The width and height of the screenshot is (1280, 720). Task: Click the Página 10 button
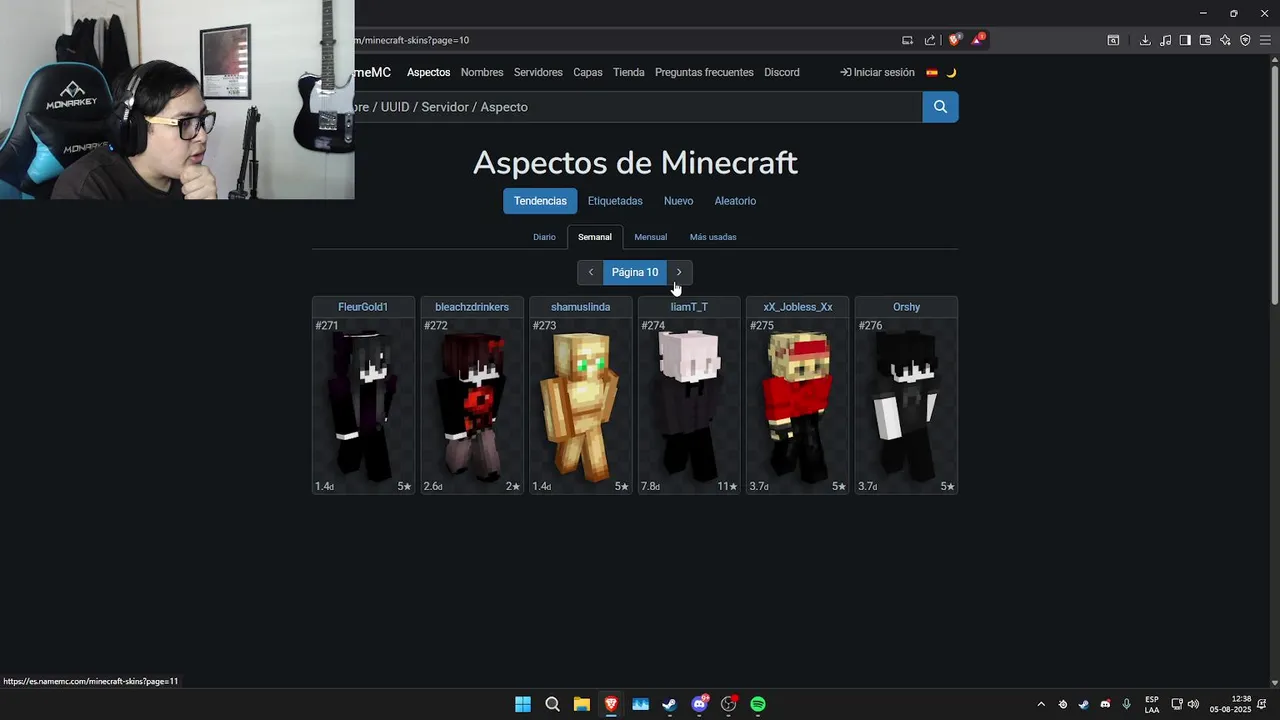coord(635,272)
